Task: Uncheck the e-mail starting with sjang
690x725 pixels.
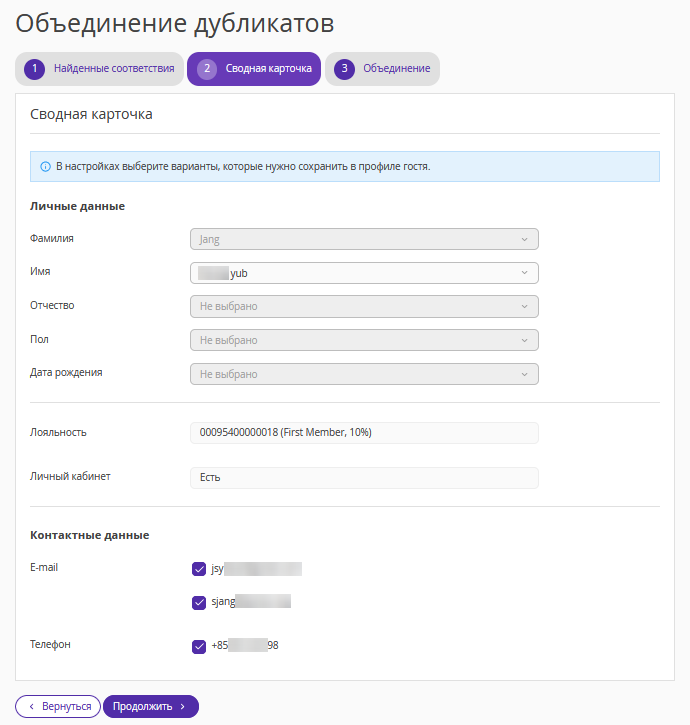Action: point(198,602)
